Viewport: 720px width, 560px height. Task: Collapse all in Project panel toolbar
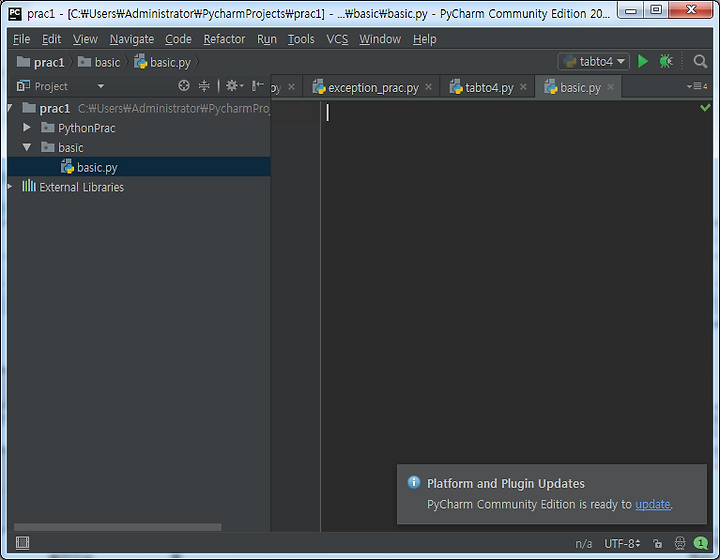tap(204, 86)
